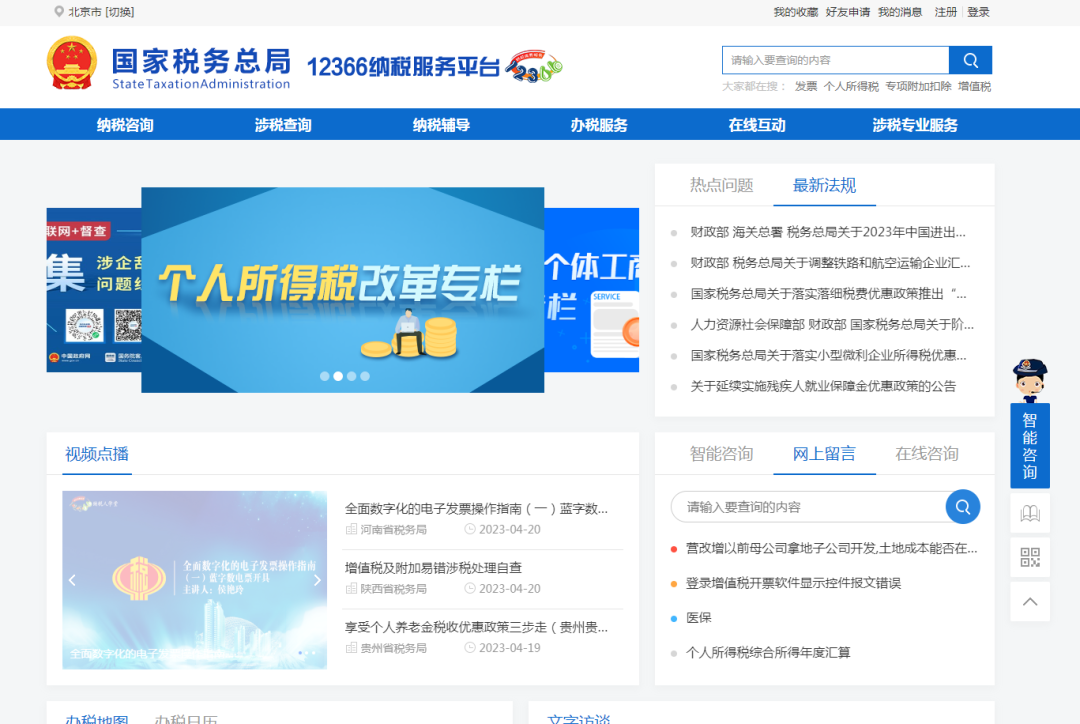The height and width of the screenshot is (724, 1080).
Task: Open 财政部 海关总署 税务总局关于2023年中国进出 regulation
Action: (x=827, y=232)
